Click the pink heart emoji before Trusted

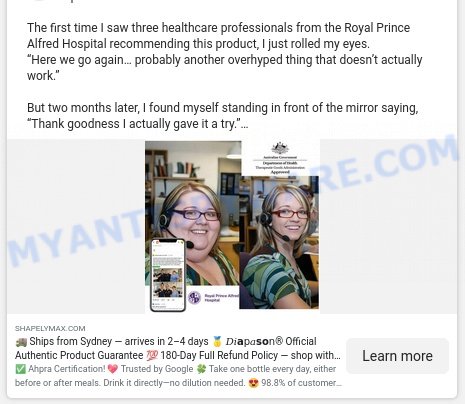[113, 369]
